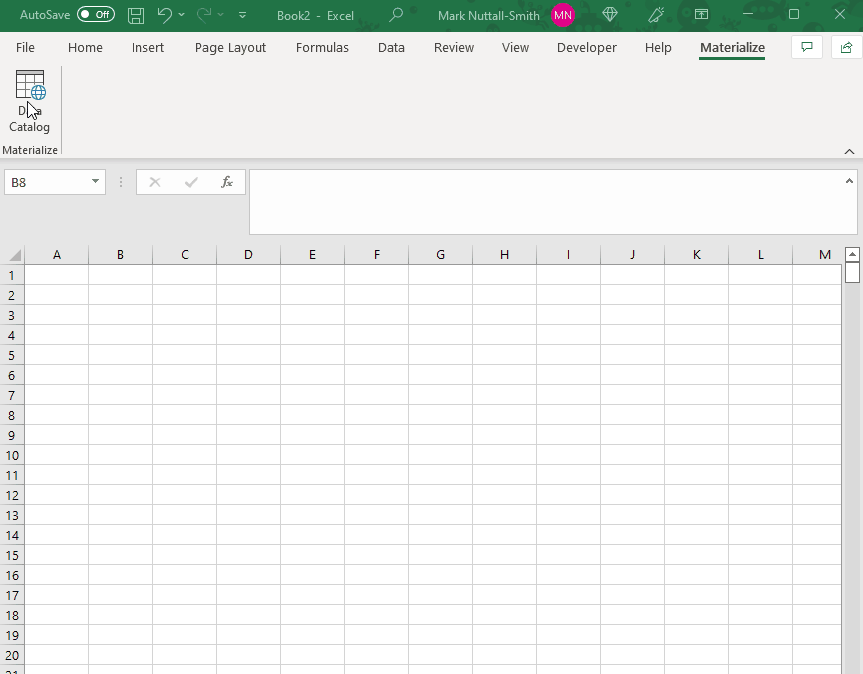Viewport: 863px width, 674px height.
Task: Collapse the ribbon with the chevron
Action: coord(849,151)
